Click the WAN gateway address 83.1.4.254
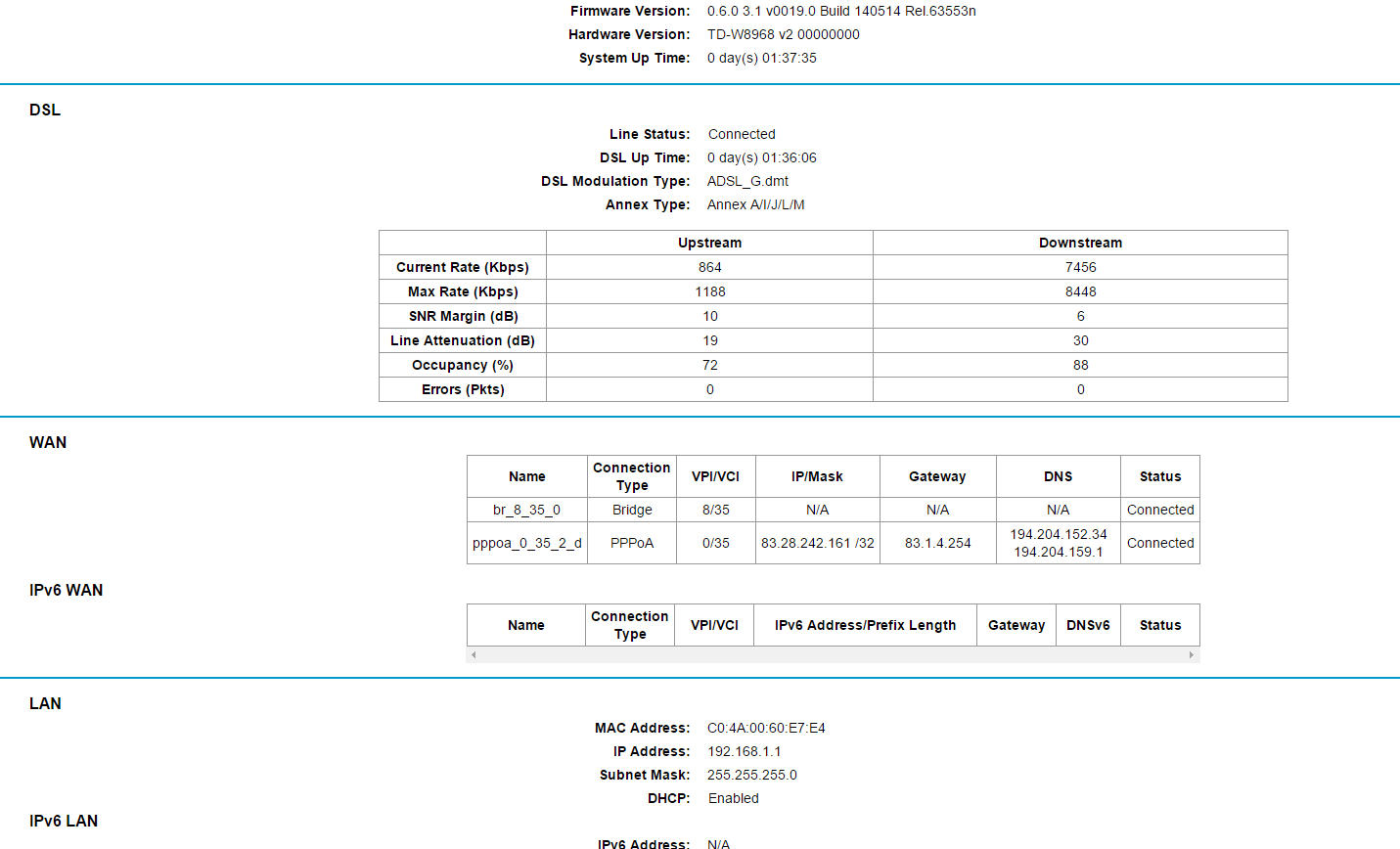The height and width of the screenshot is (849, 1400). point(937,543)
